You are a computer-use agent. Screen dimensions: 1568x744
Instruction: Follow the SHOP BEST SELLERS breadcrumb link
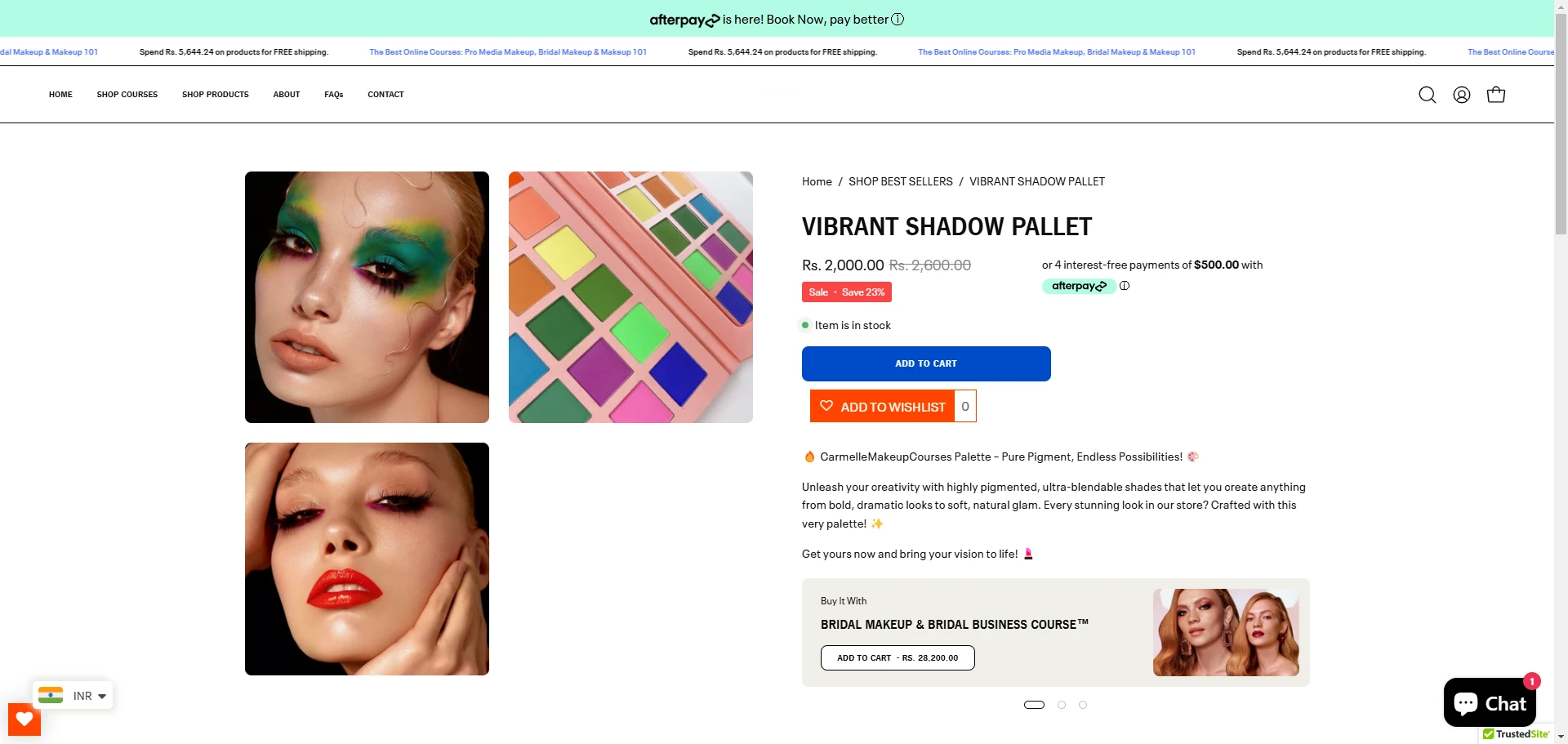[x=900, y=181]
